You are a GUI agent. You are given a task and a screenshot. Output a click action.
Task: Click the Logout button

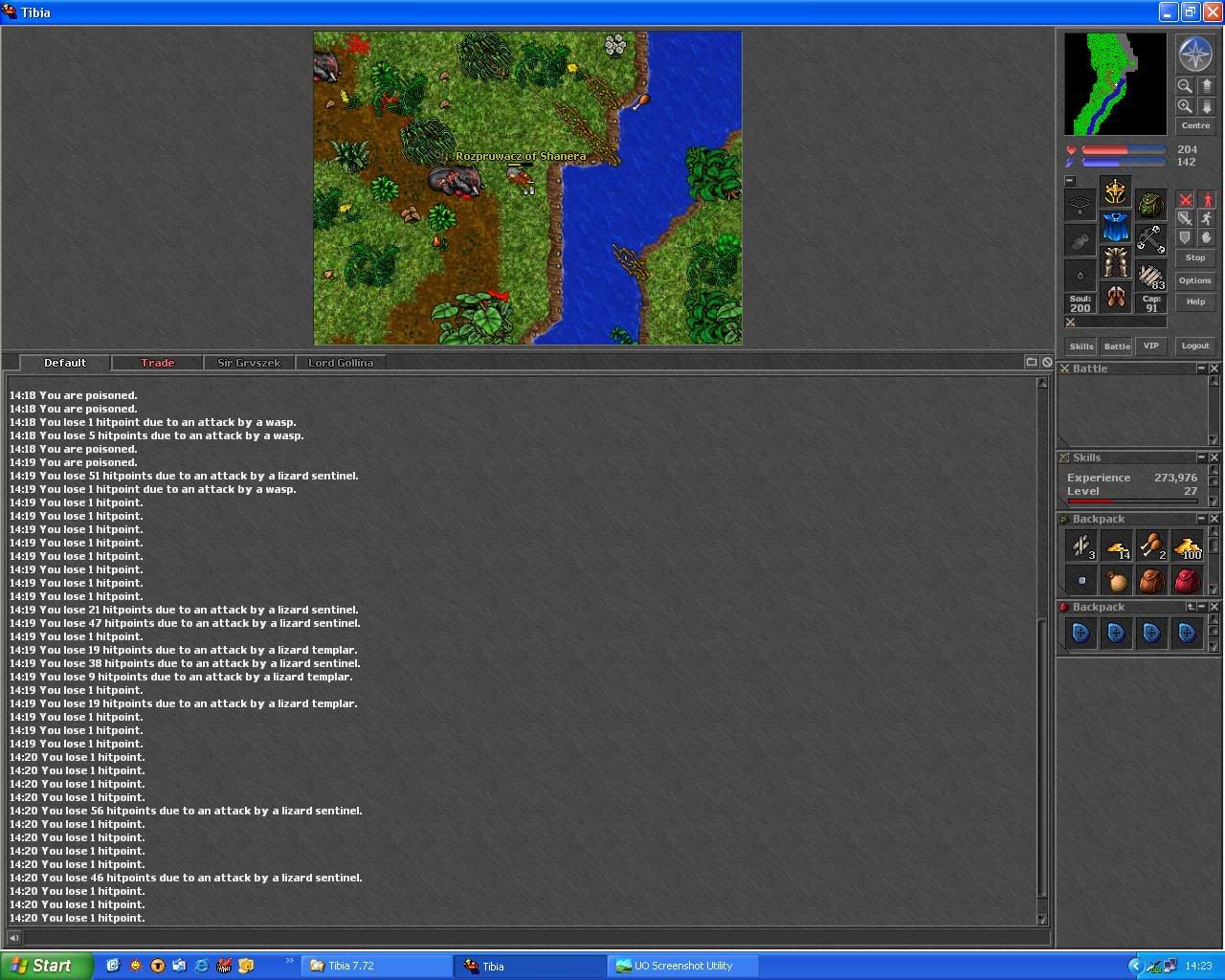[1195, 346]
